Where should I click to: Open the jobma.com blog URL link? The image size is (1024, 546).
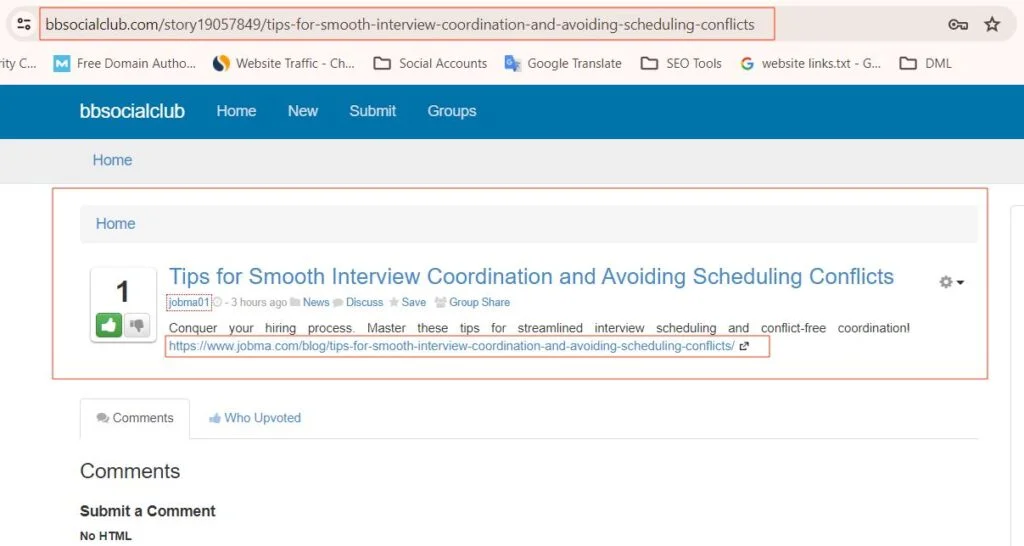(451, 346)
